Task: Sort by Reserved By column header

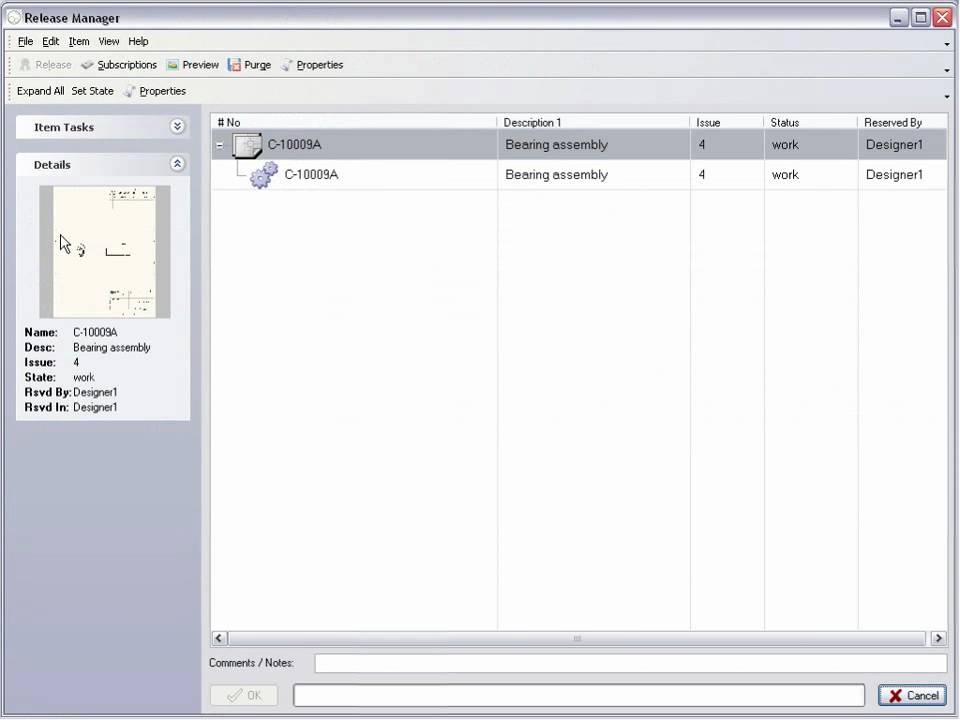Action: tap(902, 122)
